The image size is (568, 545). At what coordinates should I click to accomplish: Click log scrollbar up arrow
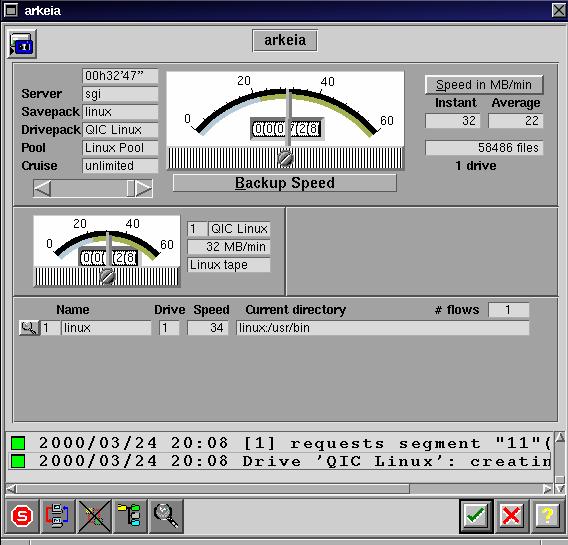click(560, 437)
